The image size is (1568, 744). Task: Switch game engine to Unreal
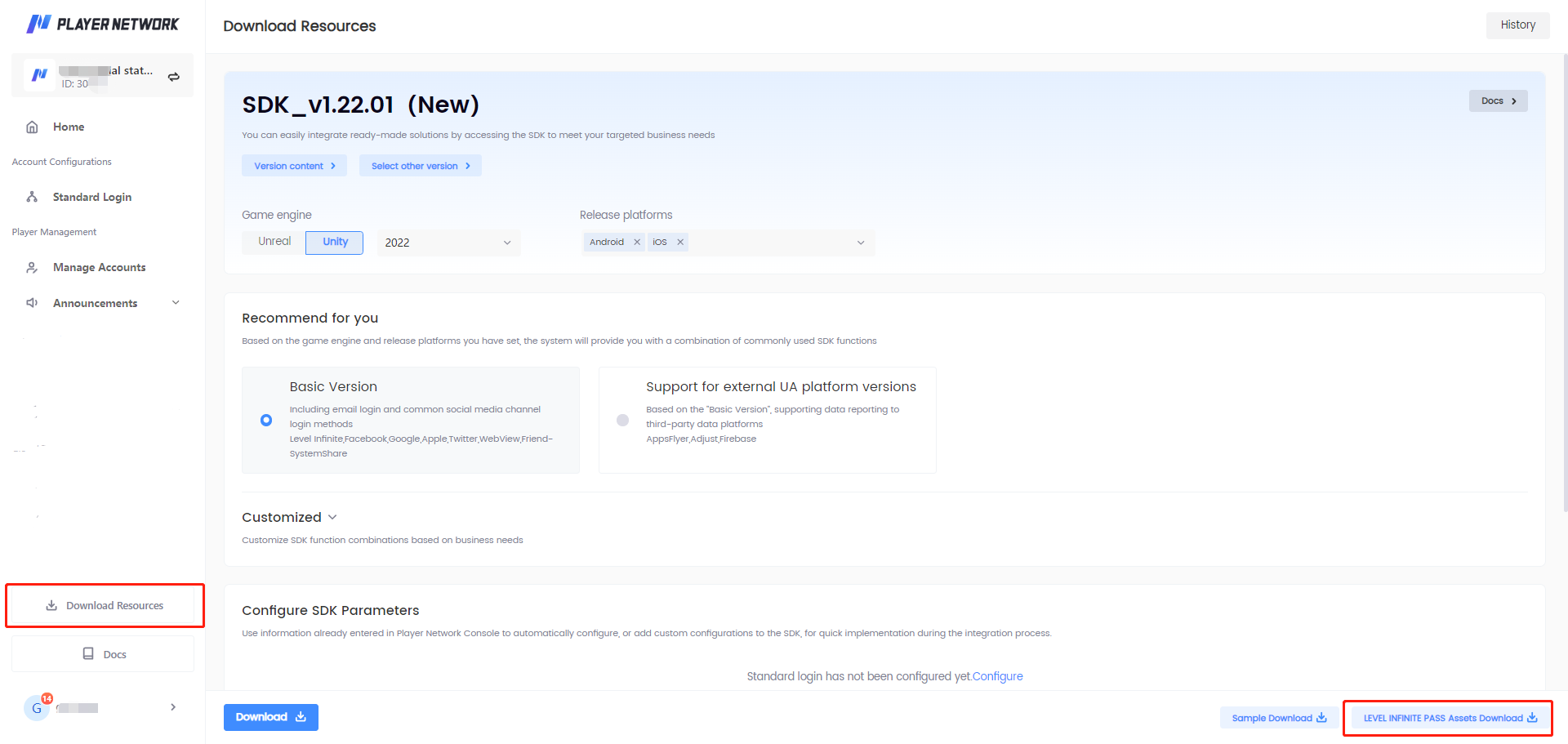(274, 242)
